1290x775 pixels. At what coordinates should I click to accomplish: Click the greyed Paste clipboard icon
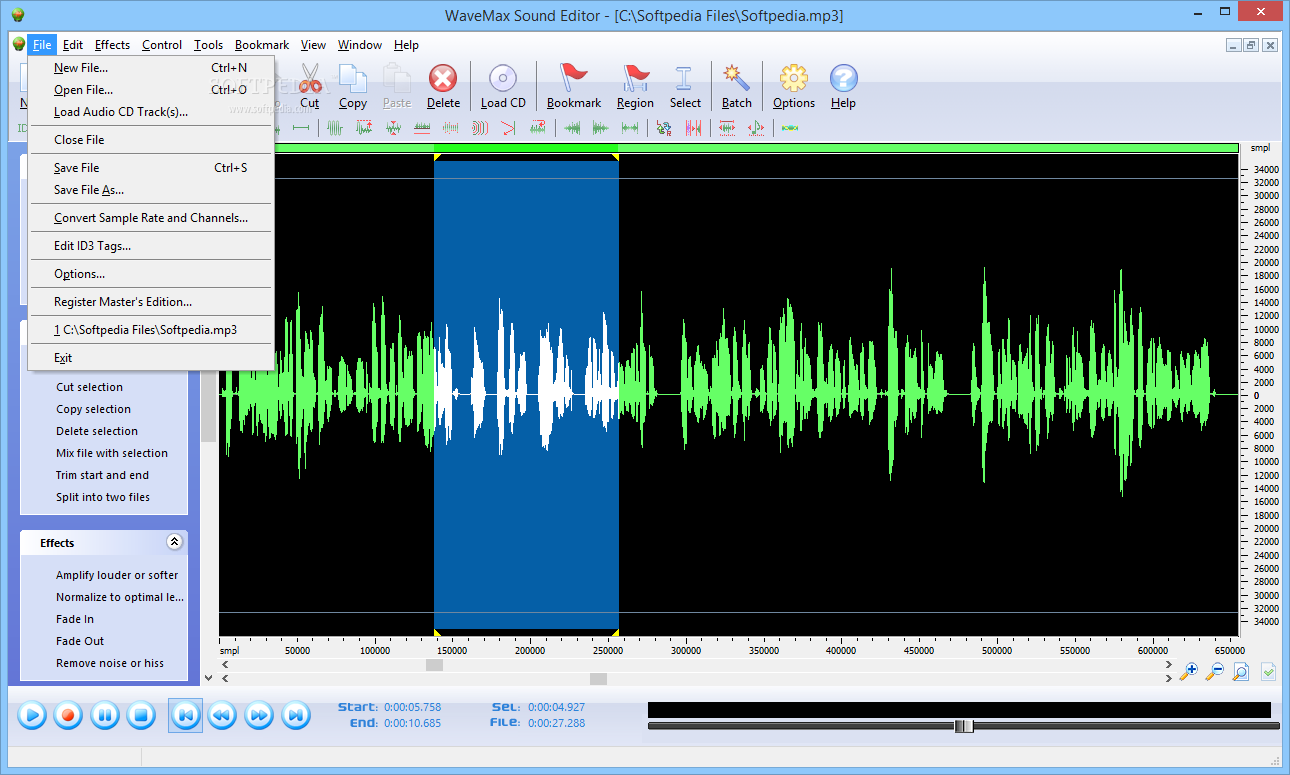coord(397,78)
